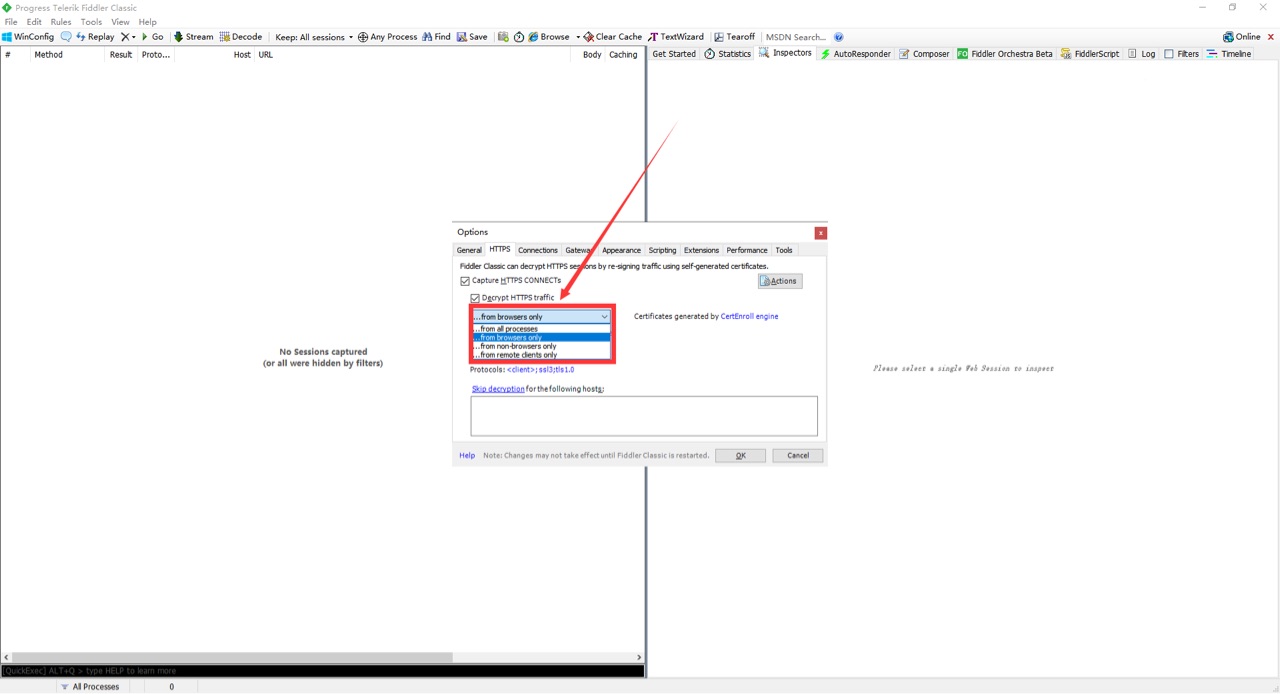Click the comment speech bubble icon
1280x694 pixels.
[x=67, y=37]
